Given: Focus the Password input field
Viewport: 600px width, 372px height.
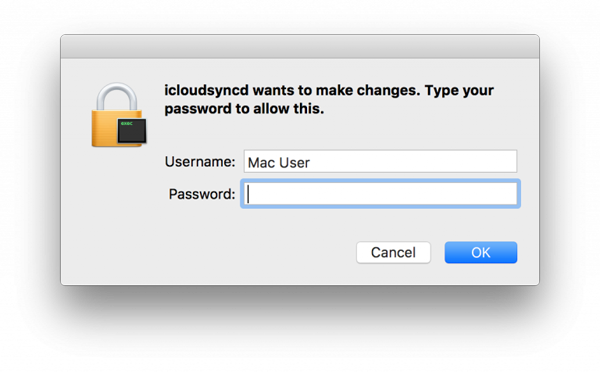Looking at the screenshot, I should [380, 194].
